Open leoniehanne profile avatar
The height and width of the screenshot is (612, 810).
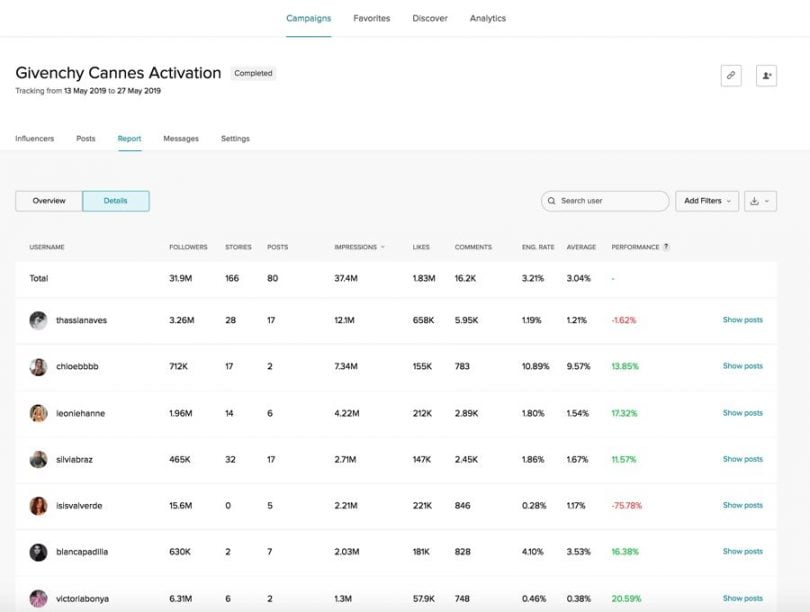38,413
